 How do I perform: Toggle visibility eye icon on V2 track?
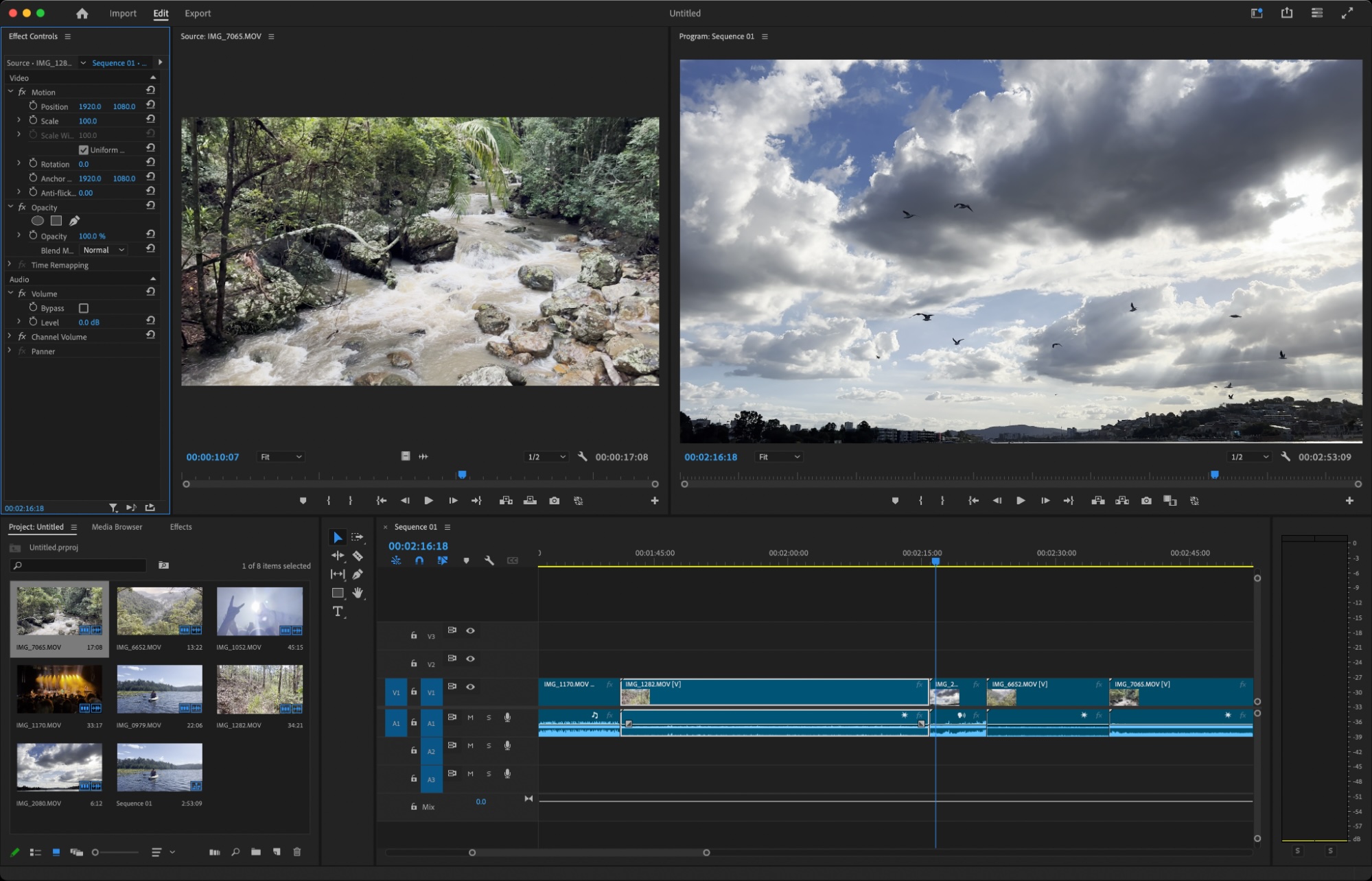coord(470,658)
